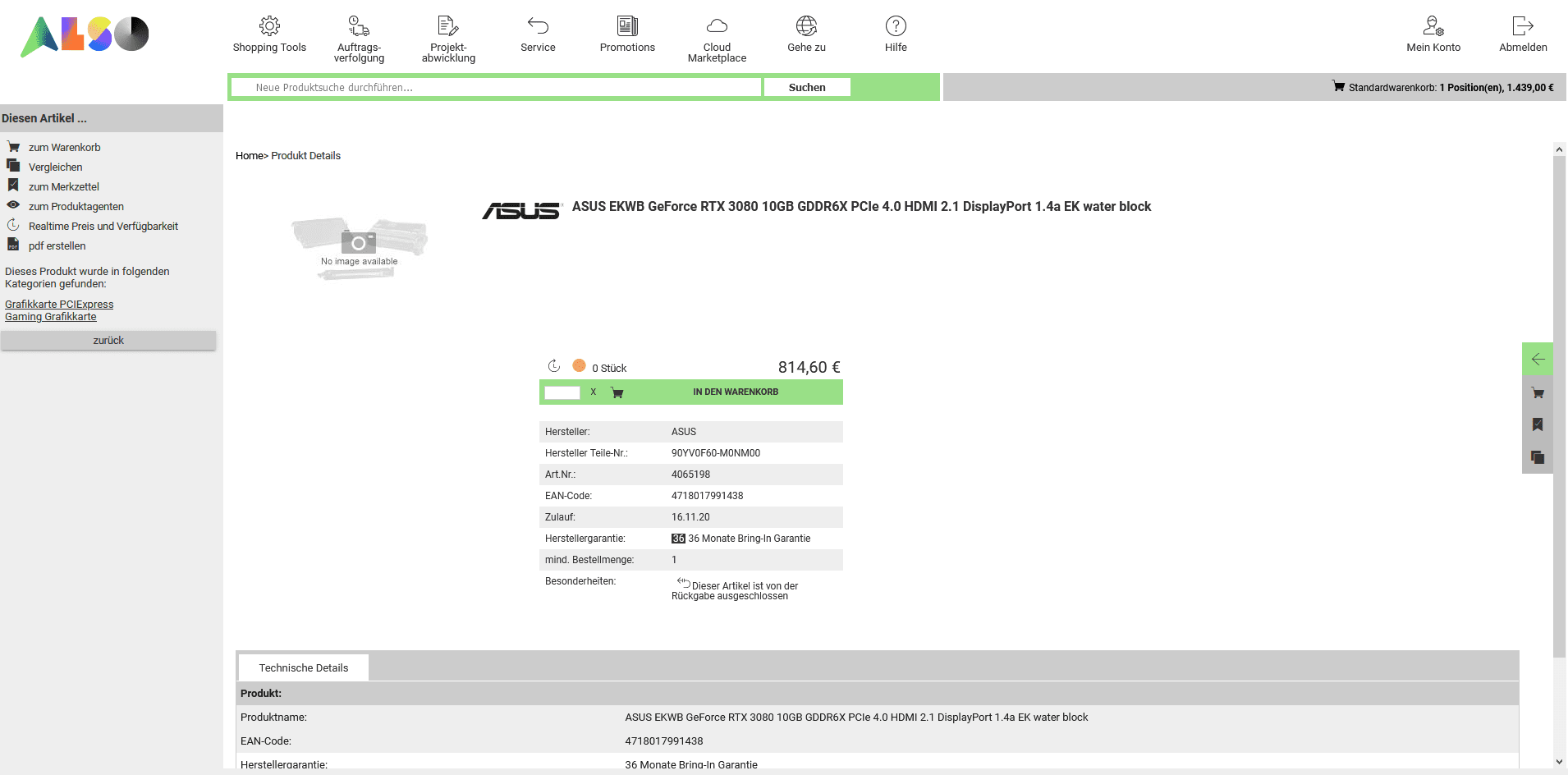Click the orange availability status dot
Screen dimensions: 1568x775
click(x=579, y=365)
